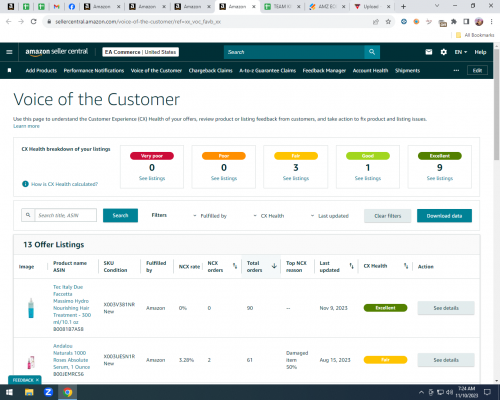Viewport: 500px width, 400px height.
Task: Open new browser tab with plus icon
Action: [x=403, y=6]
